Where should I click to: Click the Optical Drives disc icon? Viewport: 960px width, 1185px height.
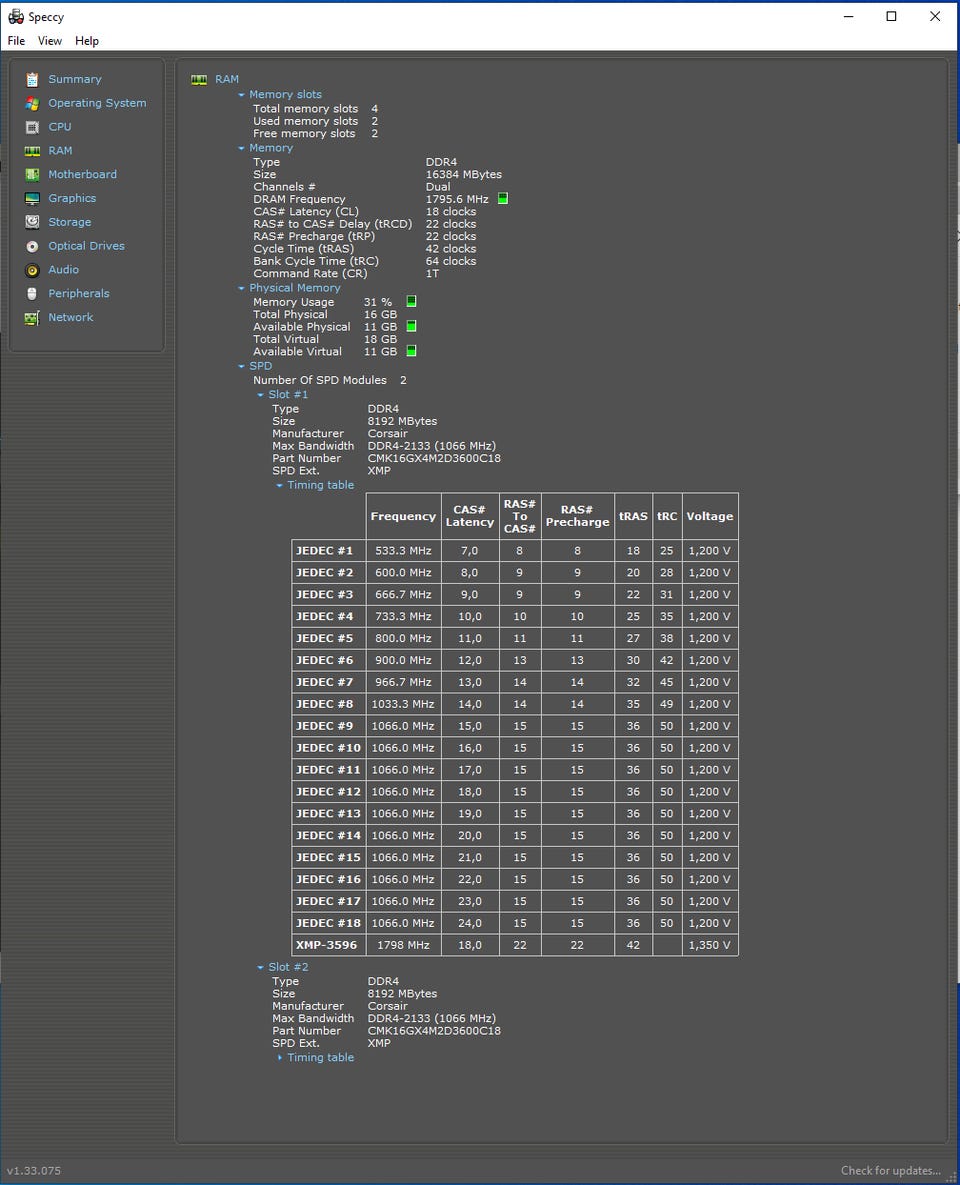tap(32, 246)
